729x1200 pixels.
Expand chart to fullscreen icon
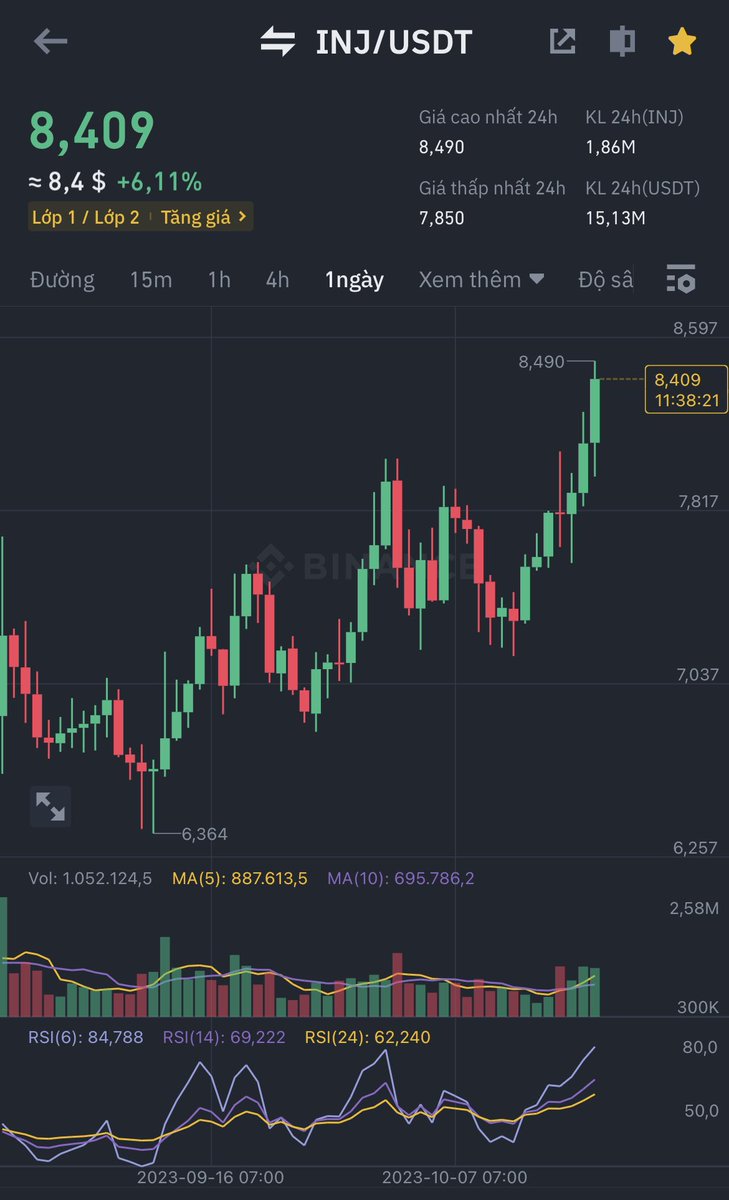coord(50,806)
